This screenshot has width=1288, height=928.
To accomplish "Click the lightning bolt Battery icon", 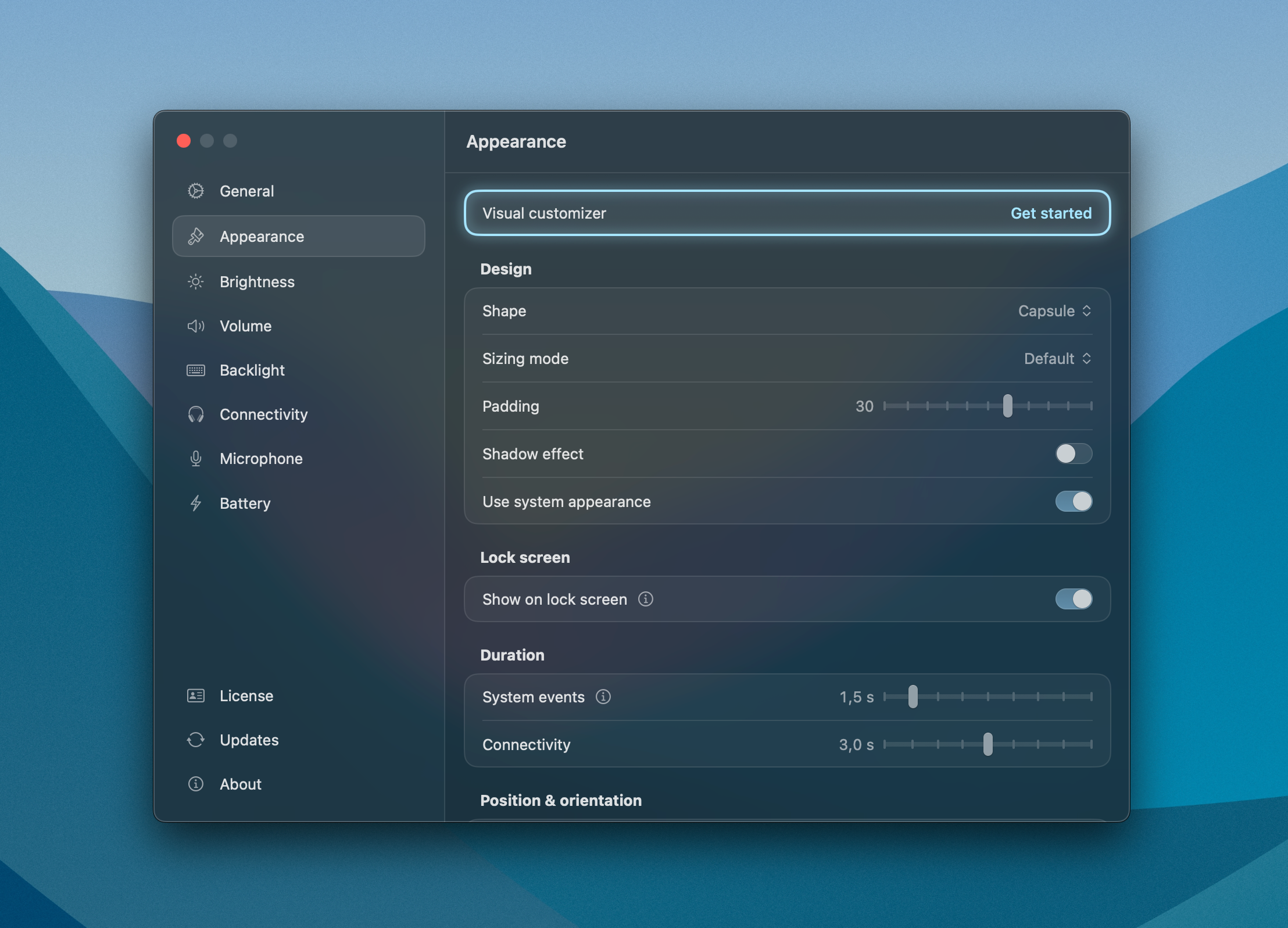I will 196,503.
